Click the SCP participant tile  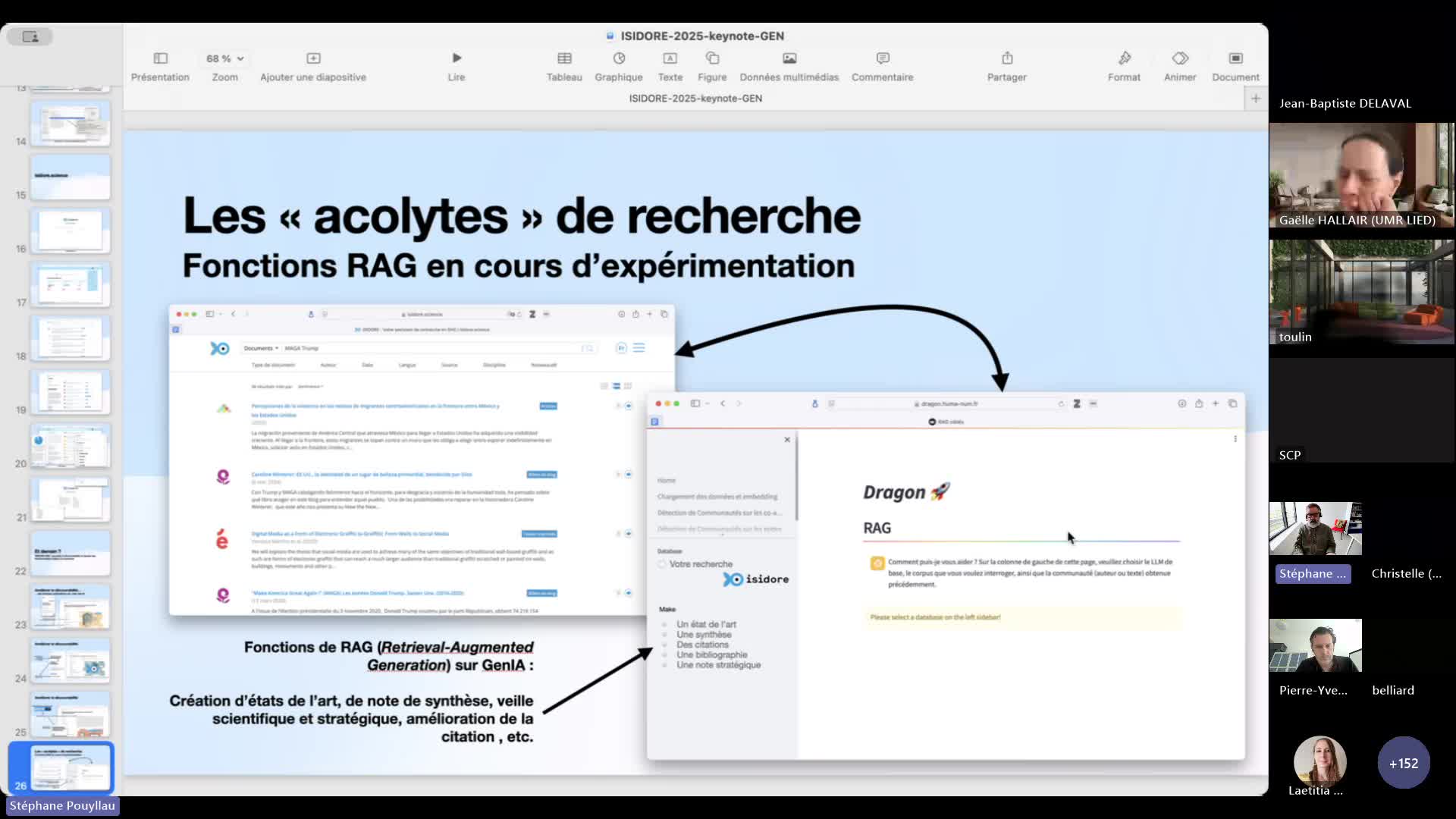1362,409
